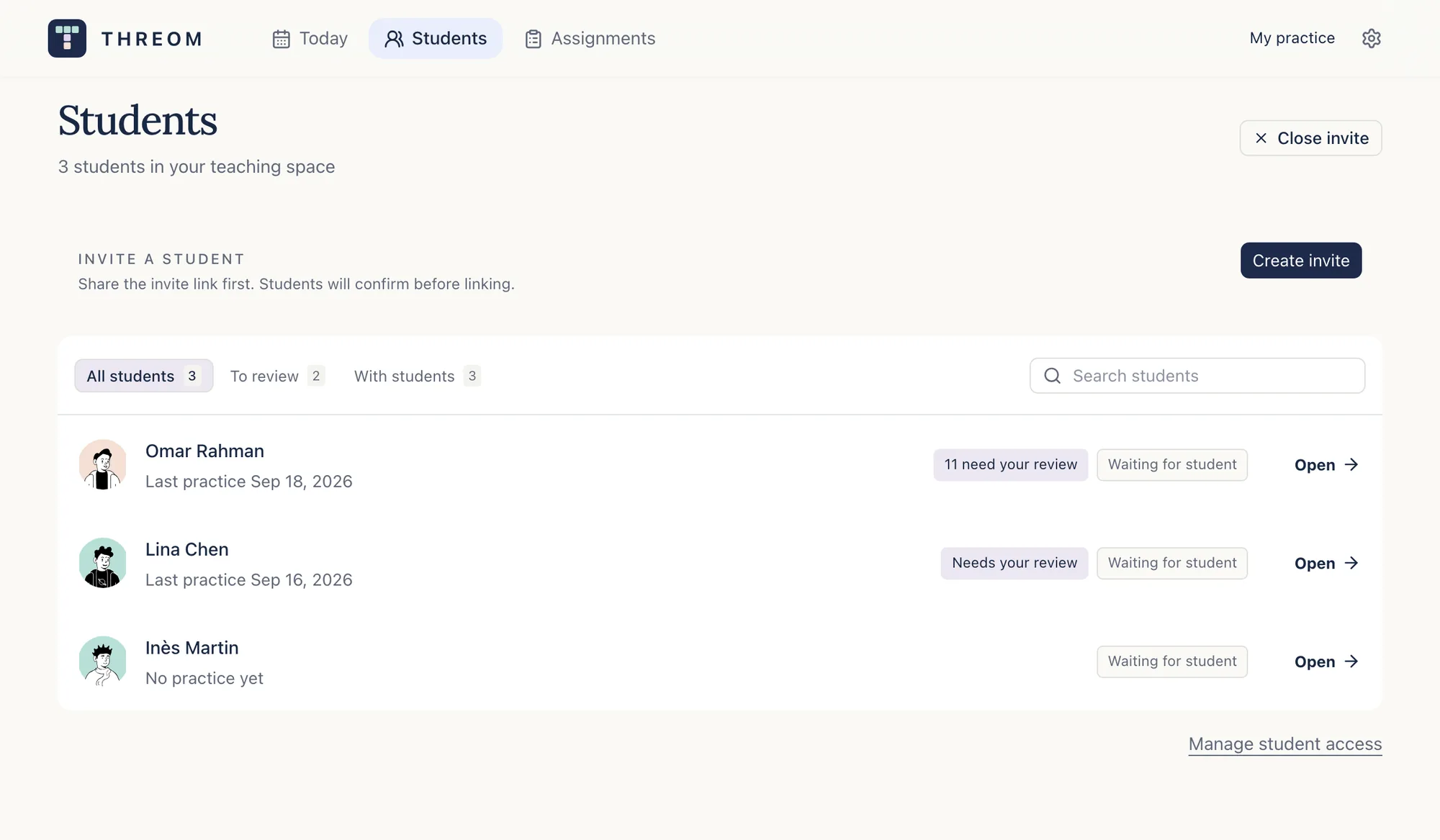Click the Omar Rahman name
This screenshot has height=840, width=1440.
204,451
